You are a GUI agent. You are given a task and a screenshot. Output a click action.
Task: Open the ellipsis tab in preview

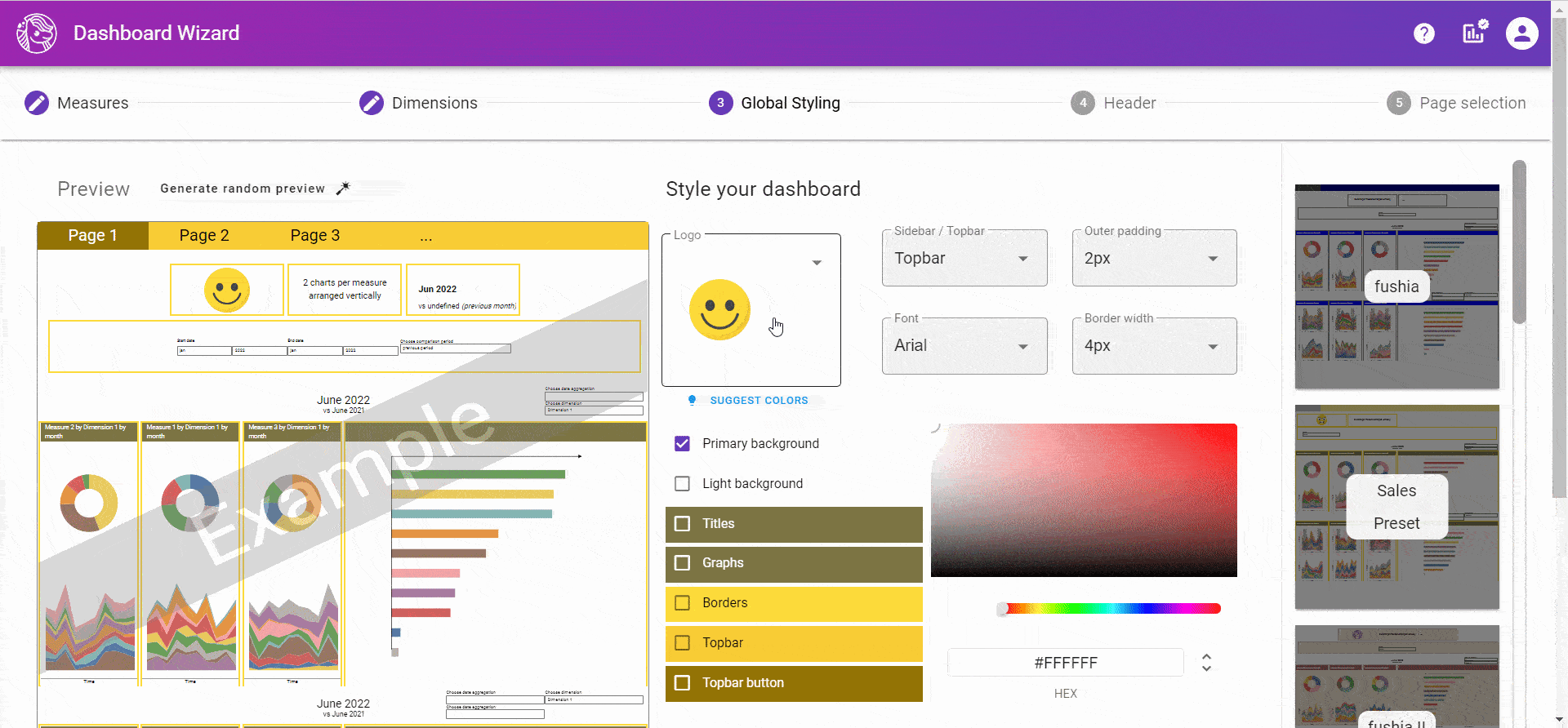(426, 235)
